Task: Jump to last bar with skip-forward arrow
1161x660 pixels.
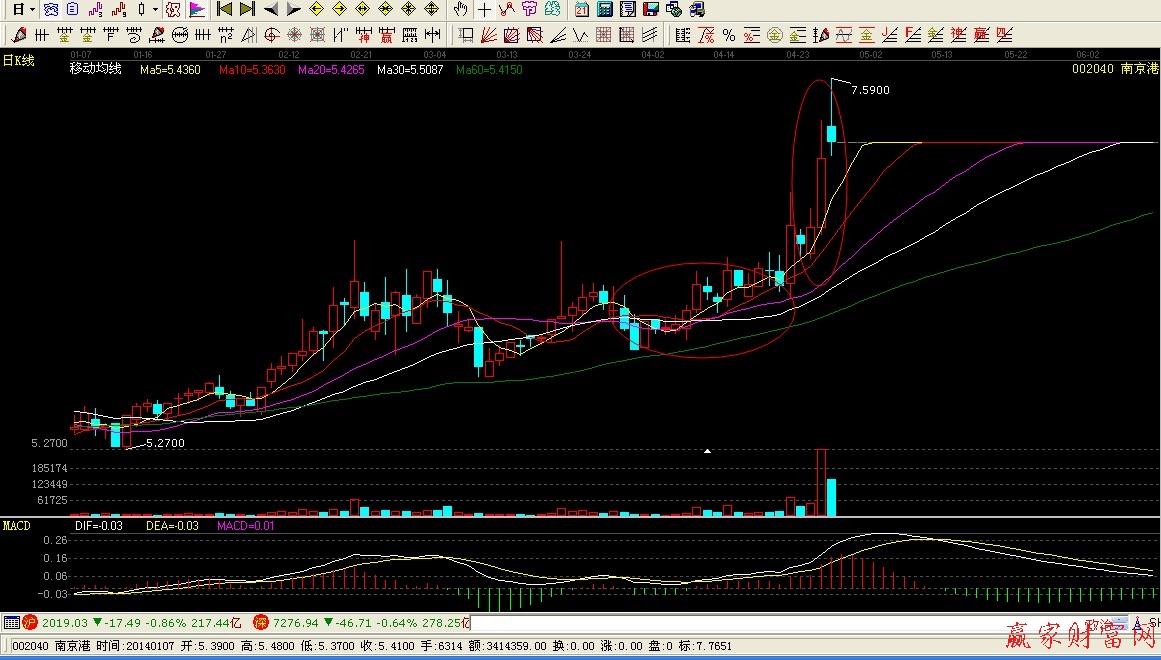Action: tap(247, 10)
